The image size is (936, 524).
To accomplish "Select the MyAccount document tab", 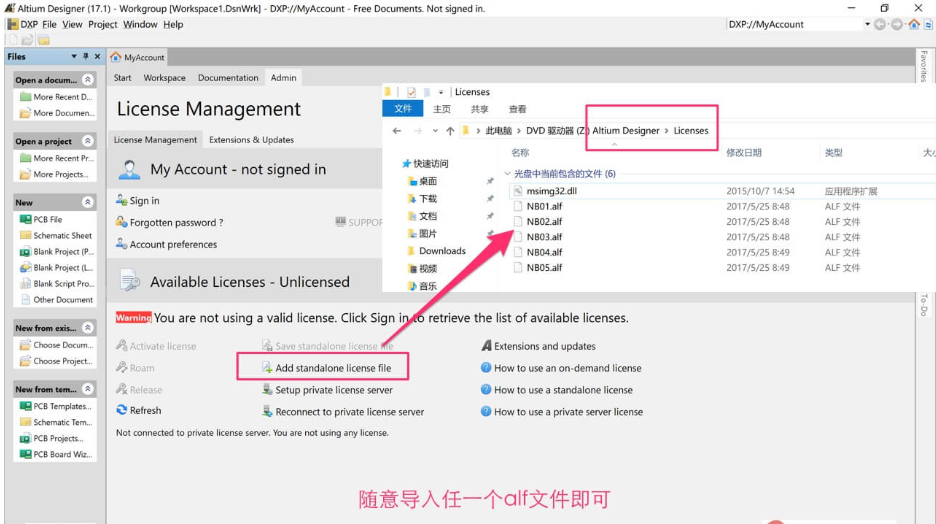I will [x=138, y=57].
